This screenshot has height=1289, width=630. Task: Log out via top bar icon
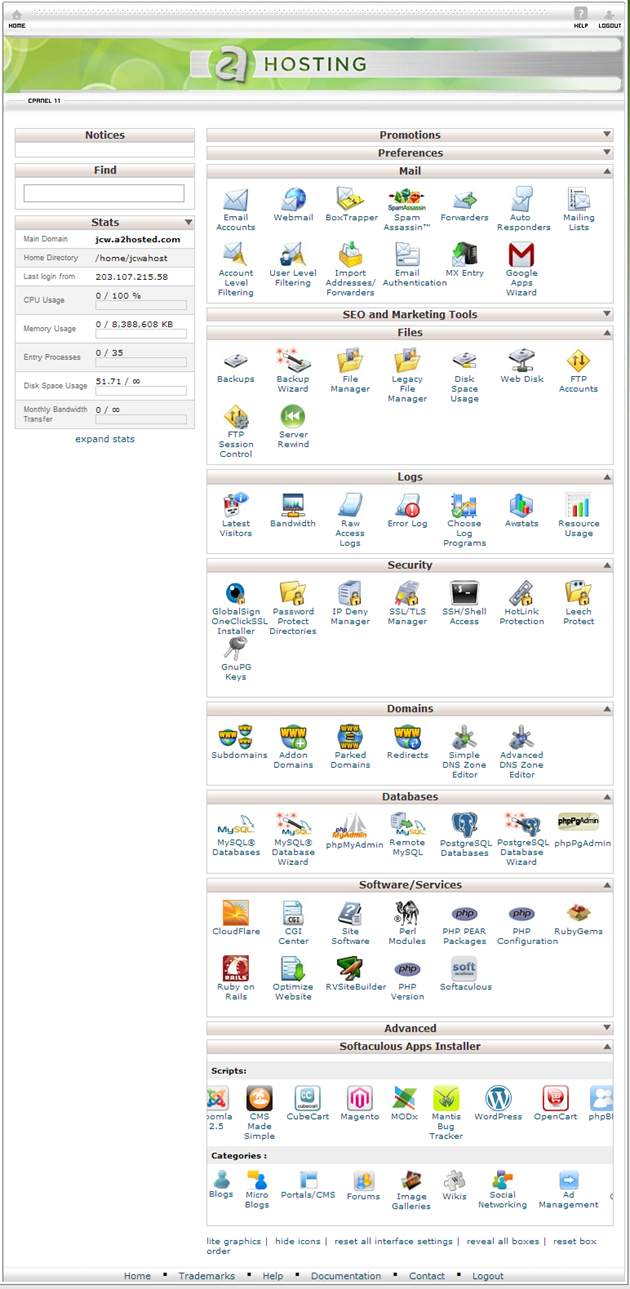(609, 19)
